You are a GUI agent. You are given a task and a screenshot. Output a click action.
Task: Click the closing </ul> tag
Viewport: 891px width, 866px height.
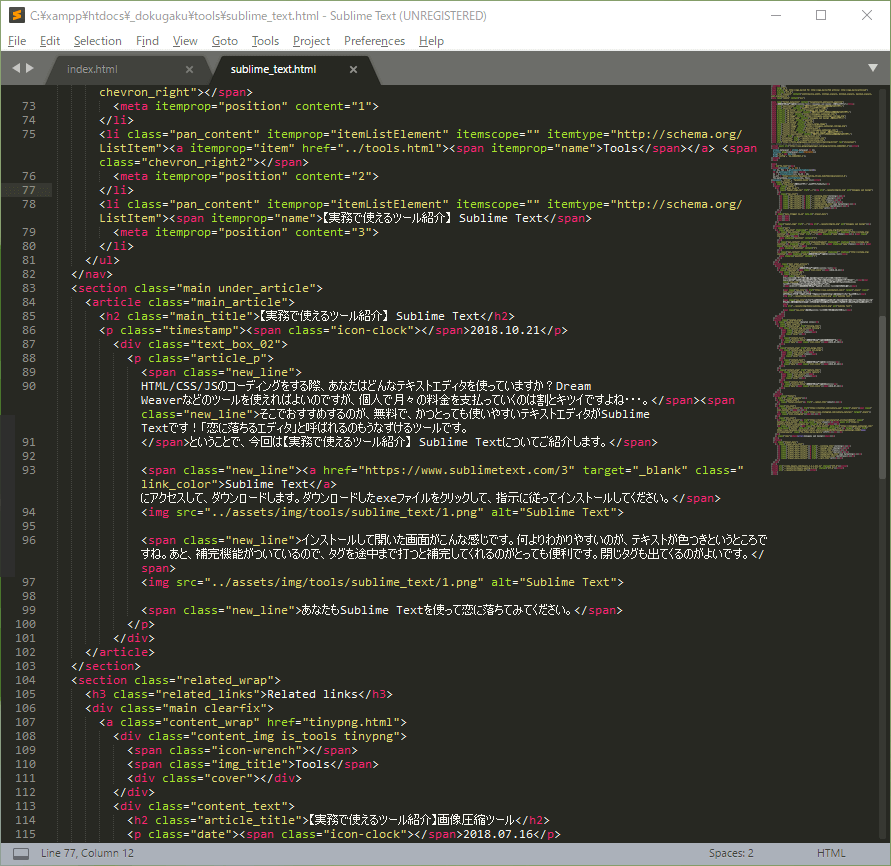[102, 260]
